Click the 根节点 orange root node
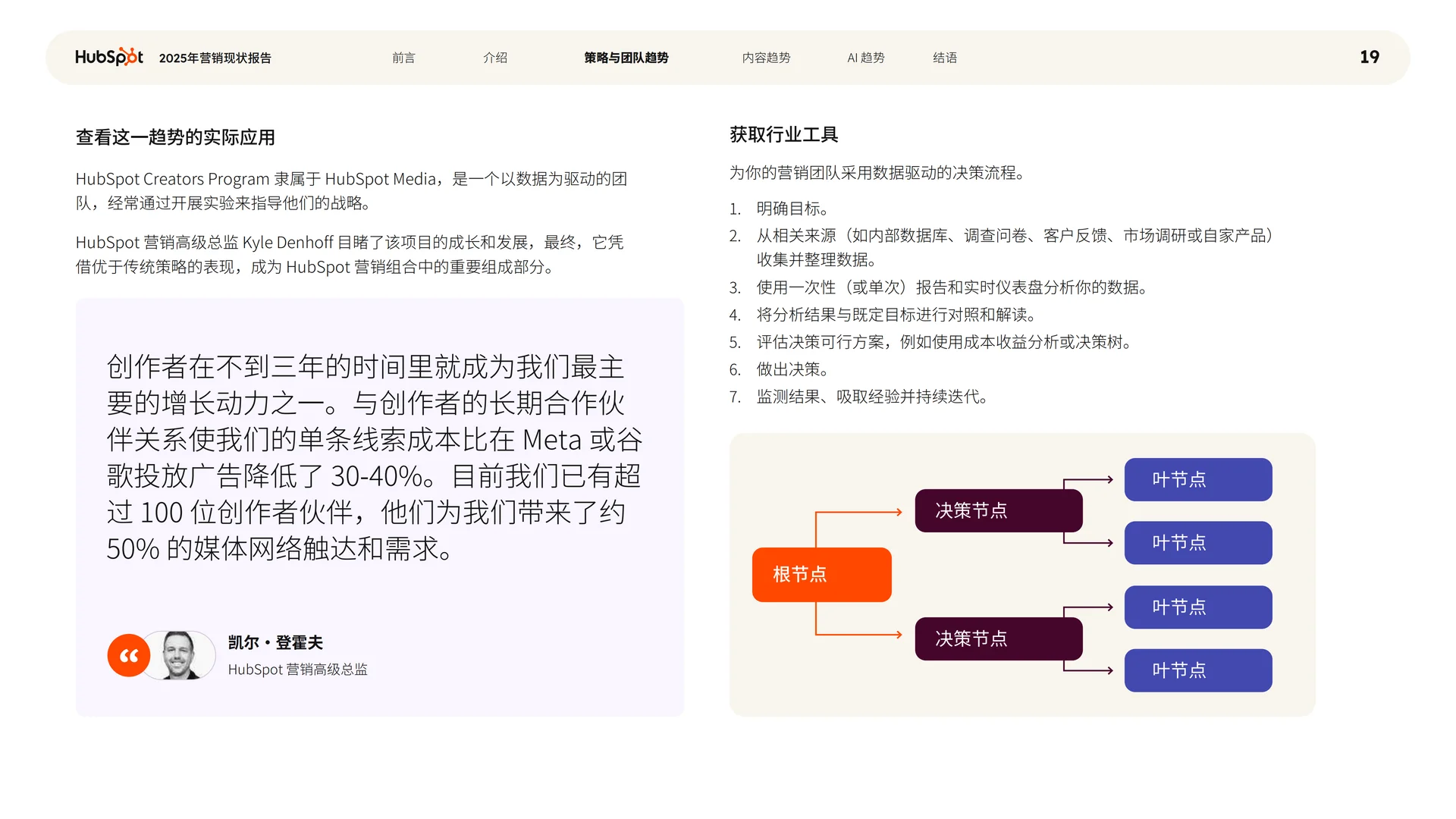The width and height of the screenshot is (1456, 819). (x=821, y=574)
